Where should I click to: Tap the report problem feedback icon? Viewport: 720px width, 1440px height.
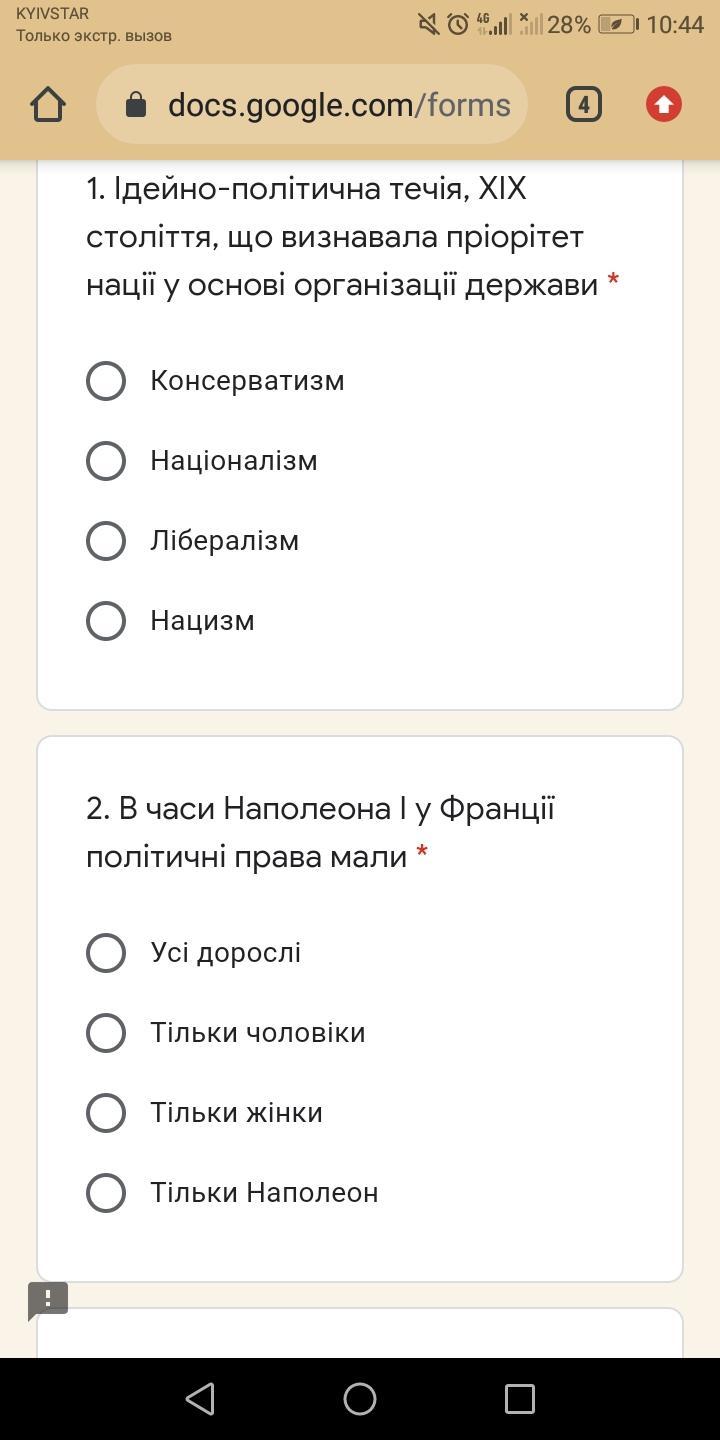tap(48, 1300)
